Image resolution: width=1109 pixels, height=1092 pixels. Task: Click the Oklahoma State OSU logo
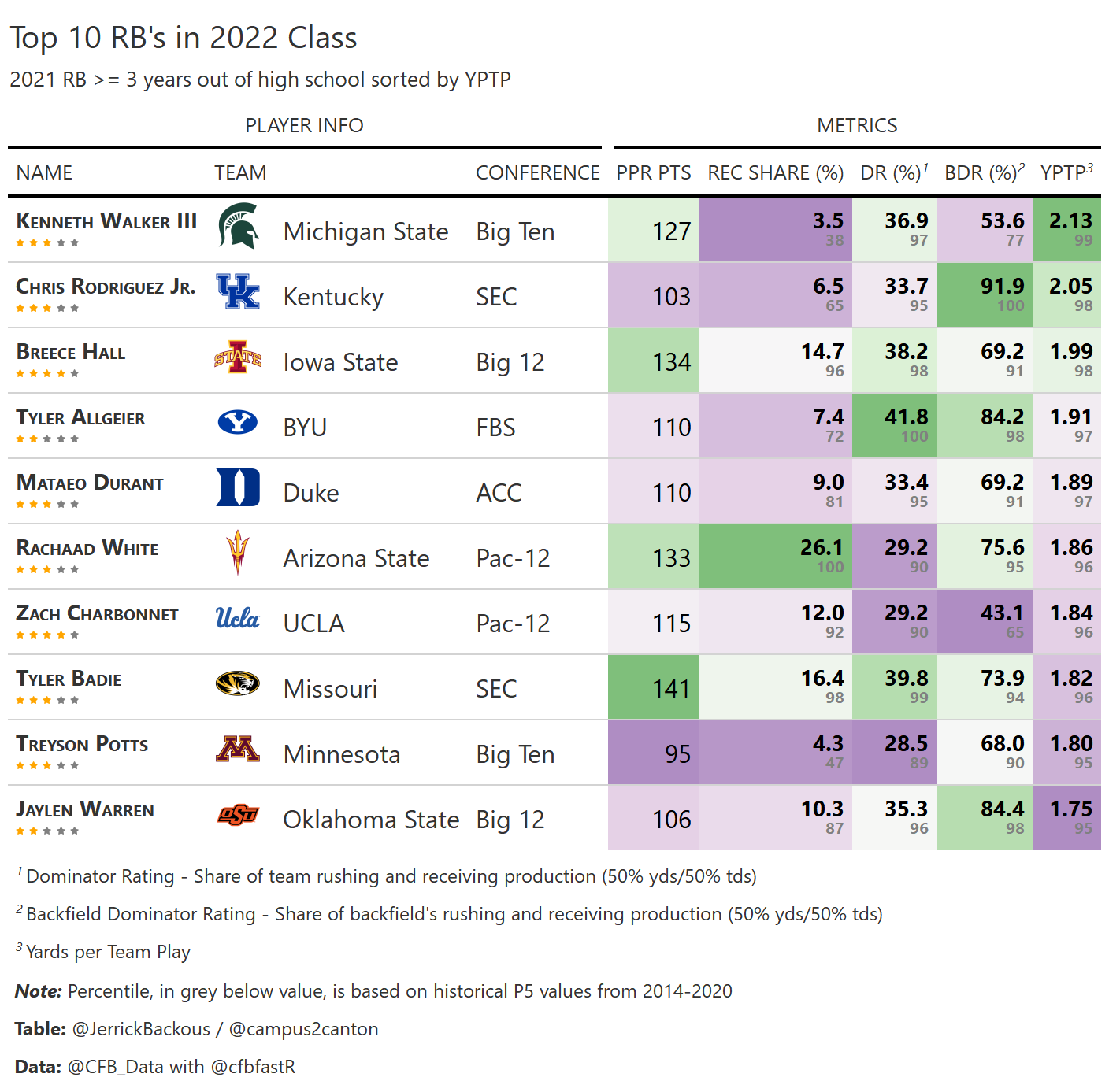238,814
